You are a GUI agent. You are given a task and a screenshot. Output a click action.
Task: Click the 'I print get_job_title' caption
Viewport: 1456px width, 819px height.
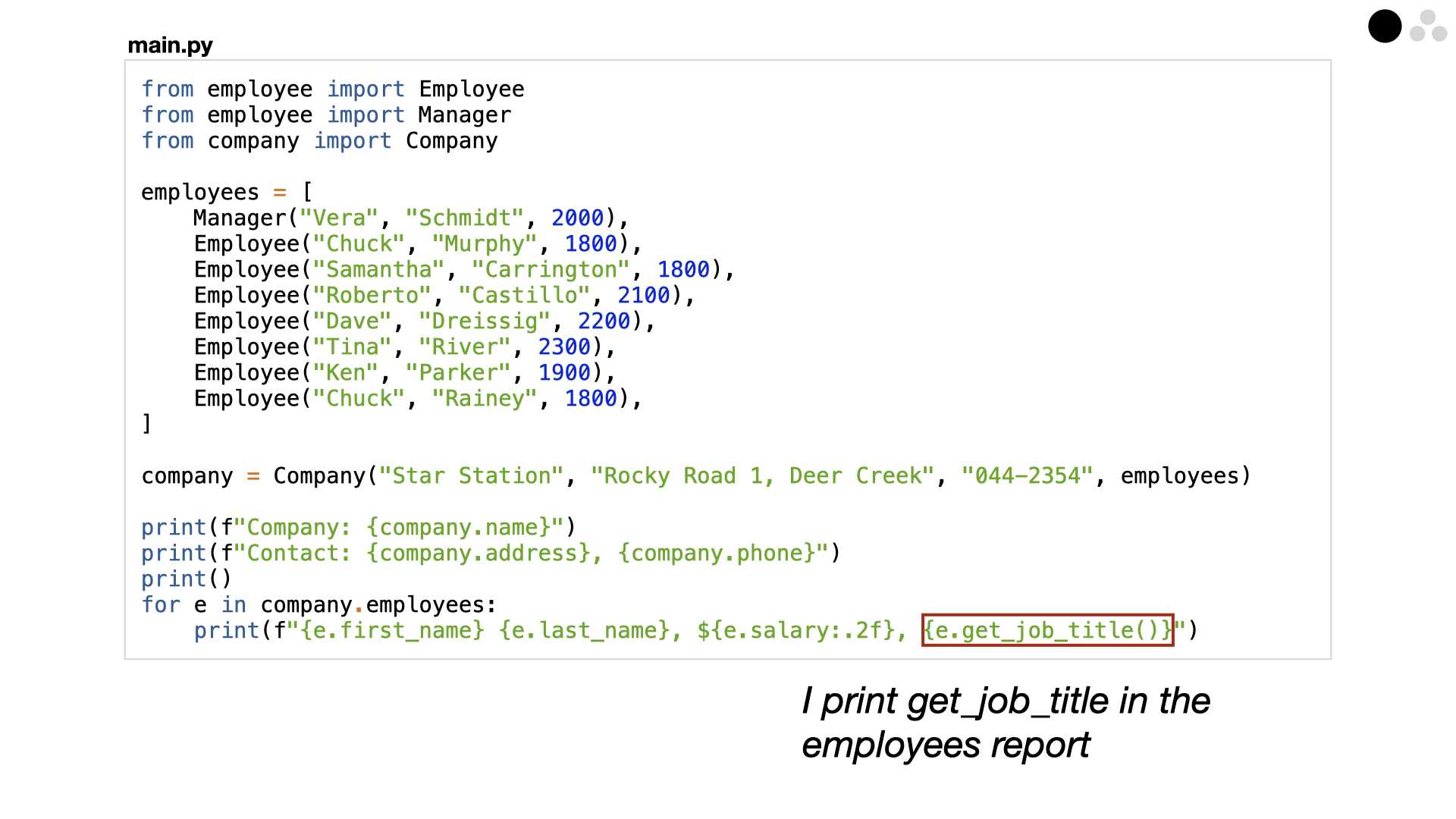point(1006,723)
